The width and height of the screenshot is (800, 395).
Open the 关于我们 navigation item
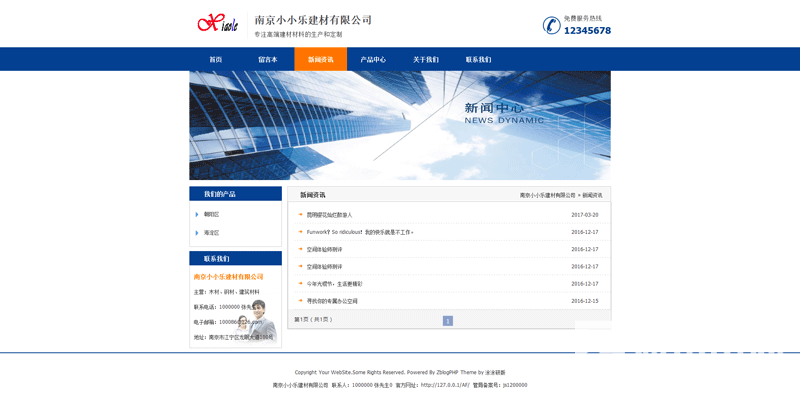426,59
